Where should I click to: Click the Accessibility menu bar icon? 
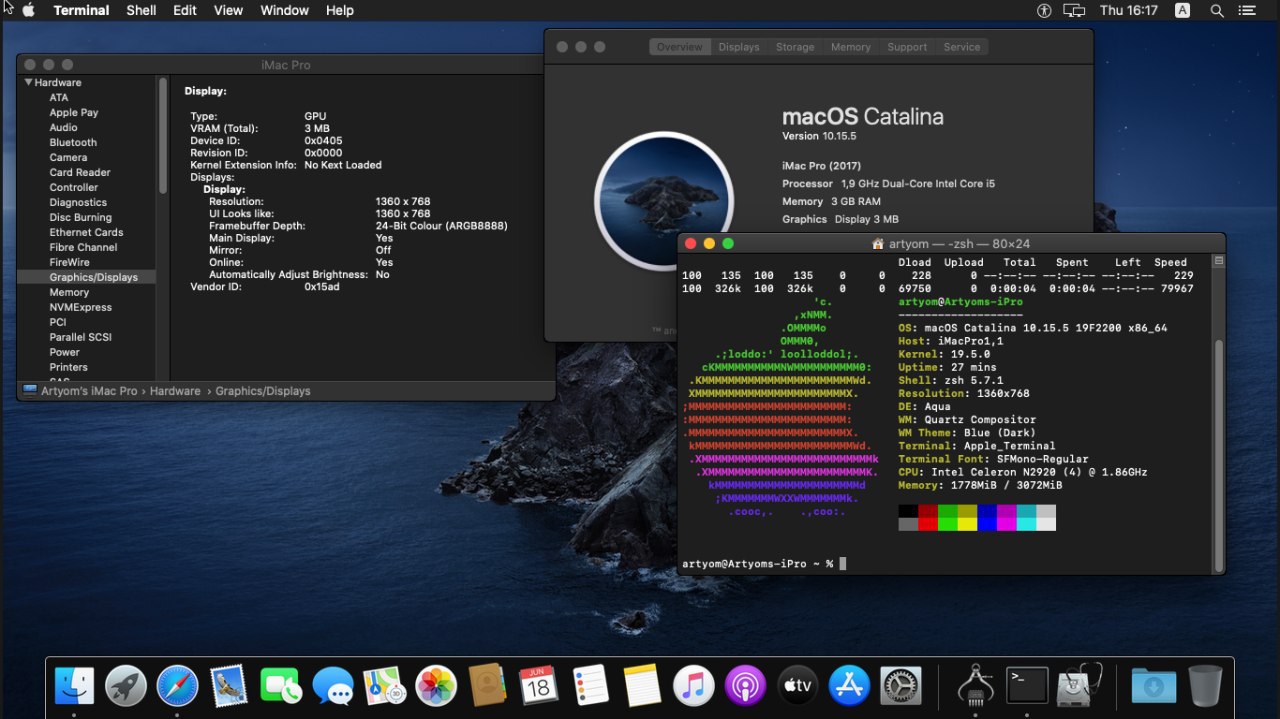1045,10
